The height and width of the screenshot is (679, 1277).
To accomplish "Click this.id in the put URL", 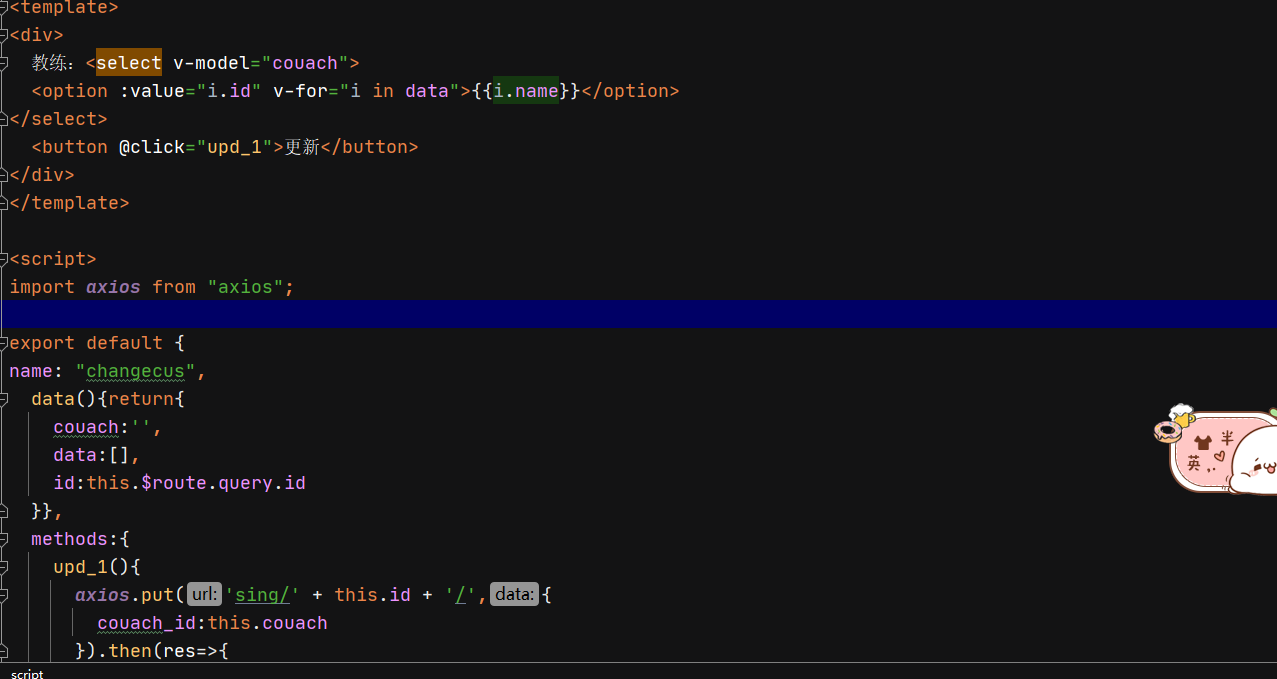I will click(373, 595).
